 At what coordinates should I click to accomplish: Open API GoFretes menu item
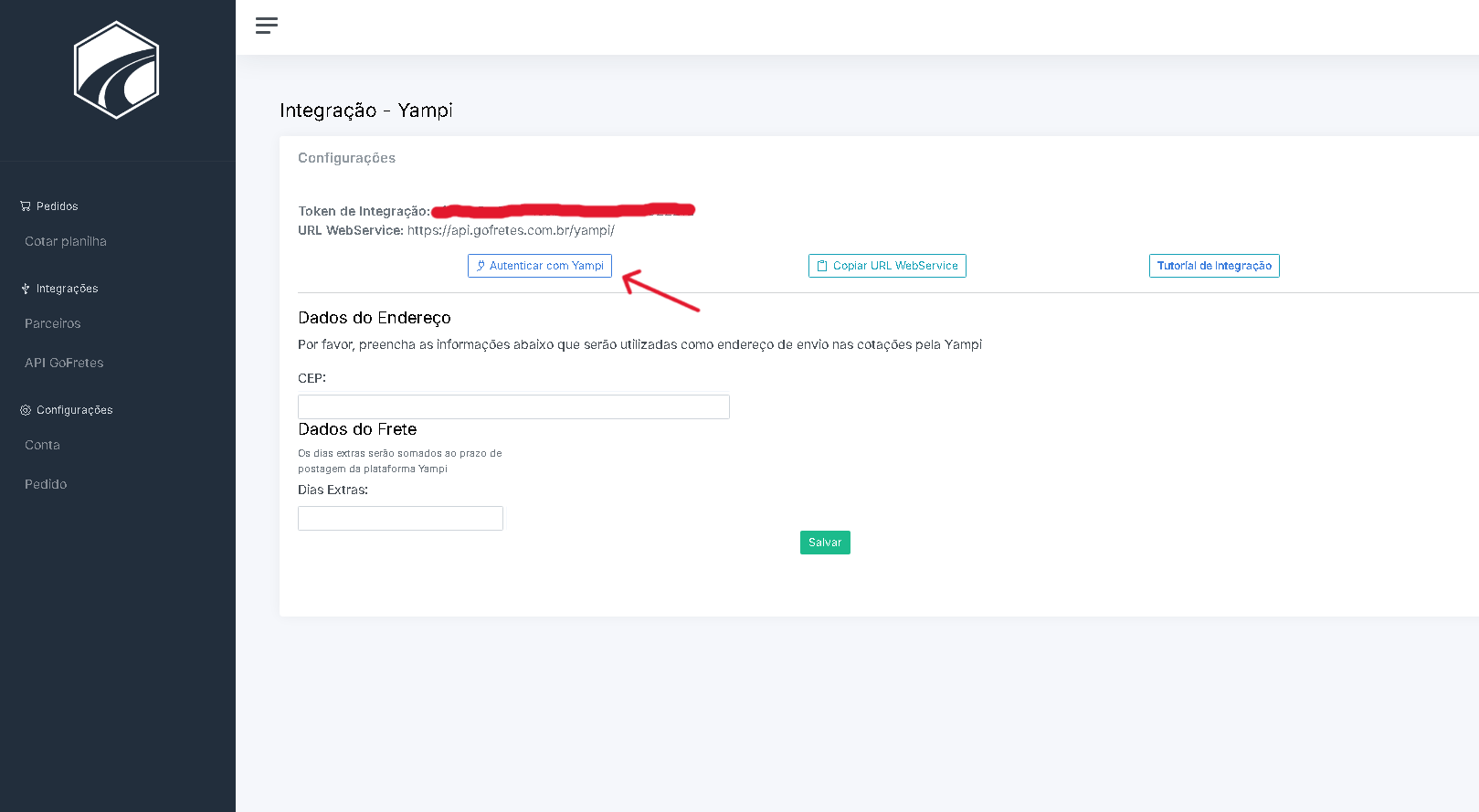tap(64, 363)
